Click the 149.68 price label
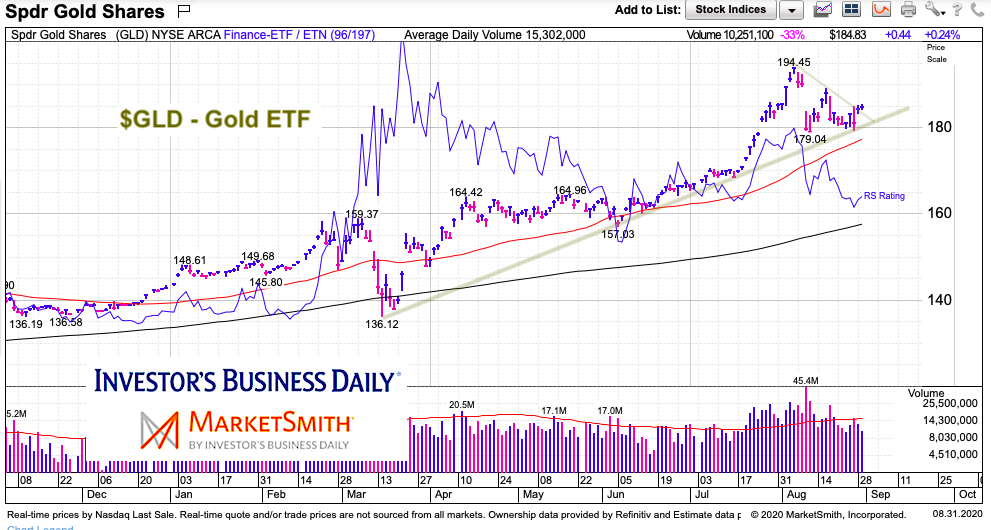 pos(258,256)
